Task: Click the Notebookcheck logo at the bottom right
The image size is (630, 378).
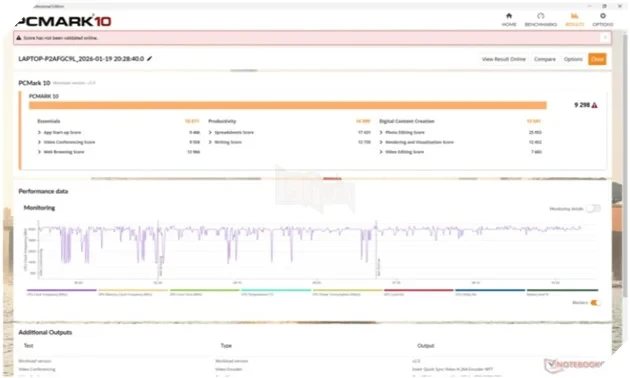Action: coord(575,365)
